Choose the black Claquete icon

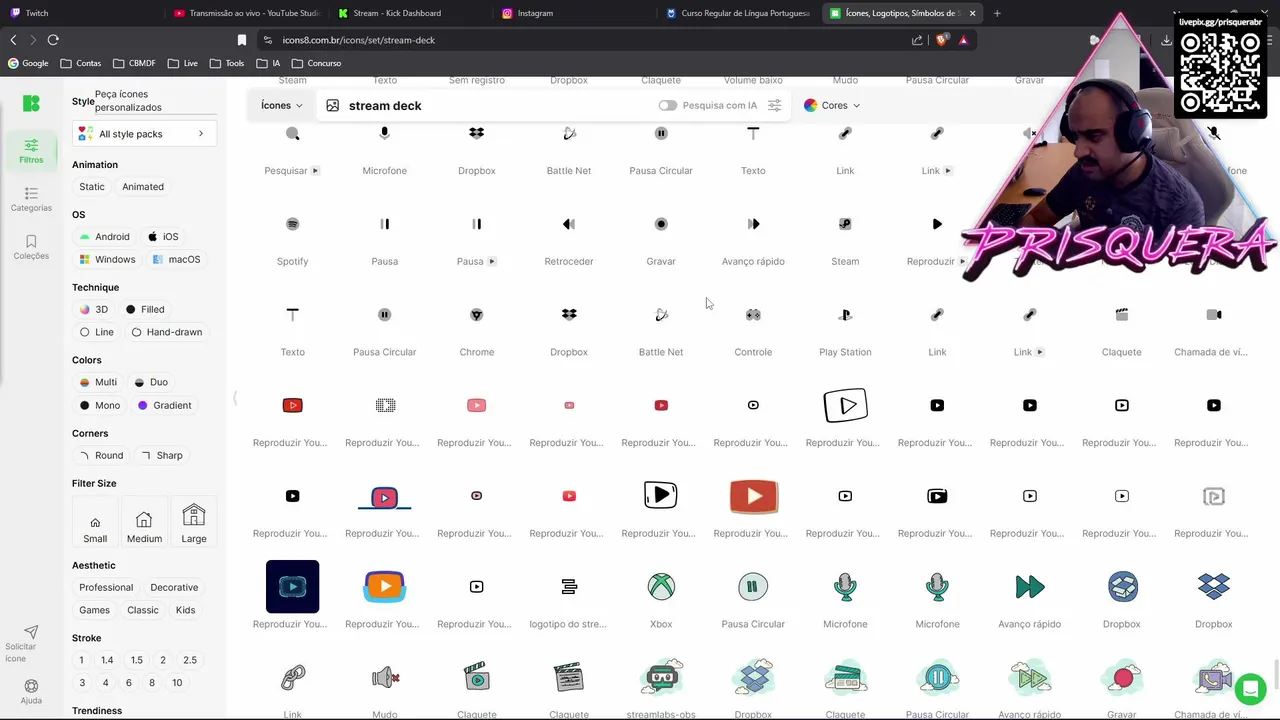[1122, 315]
